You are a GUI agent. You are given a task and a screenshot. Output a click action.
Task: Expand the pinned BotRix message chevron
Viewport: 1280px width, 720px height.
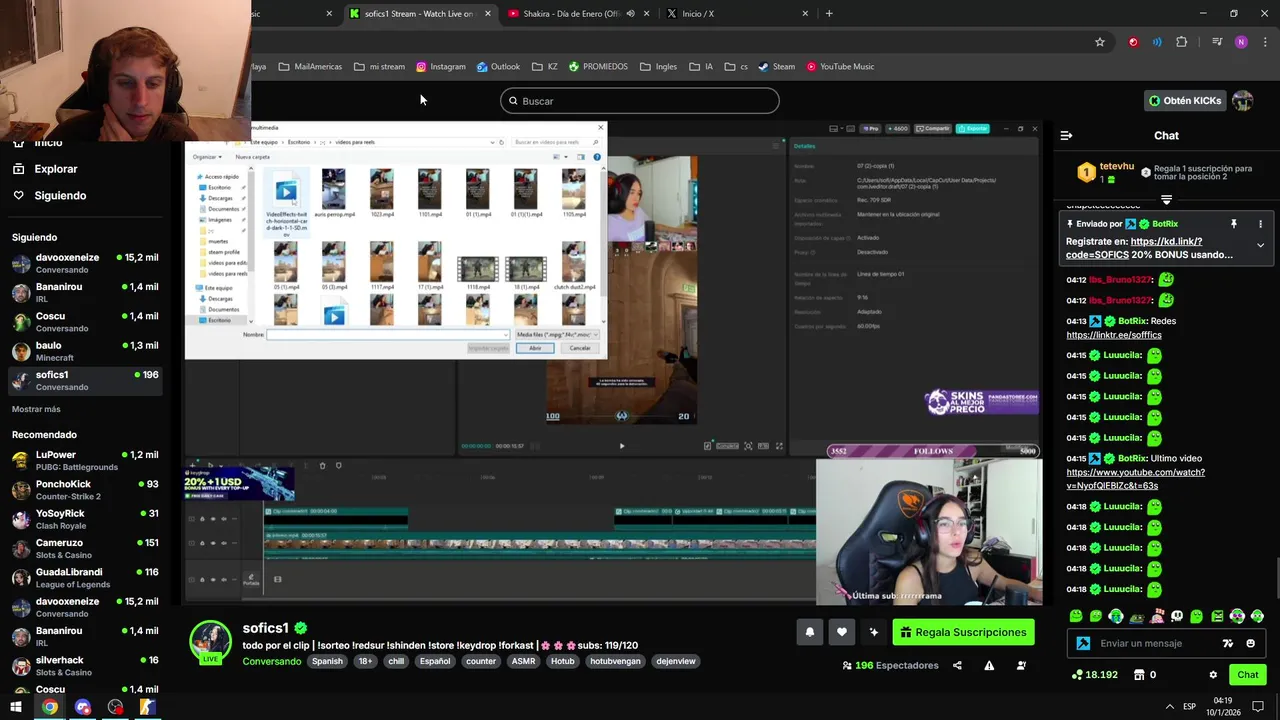coord(1260,245)
